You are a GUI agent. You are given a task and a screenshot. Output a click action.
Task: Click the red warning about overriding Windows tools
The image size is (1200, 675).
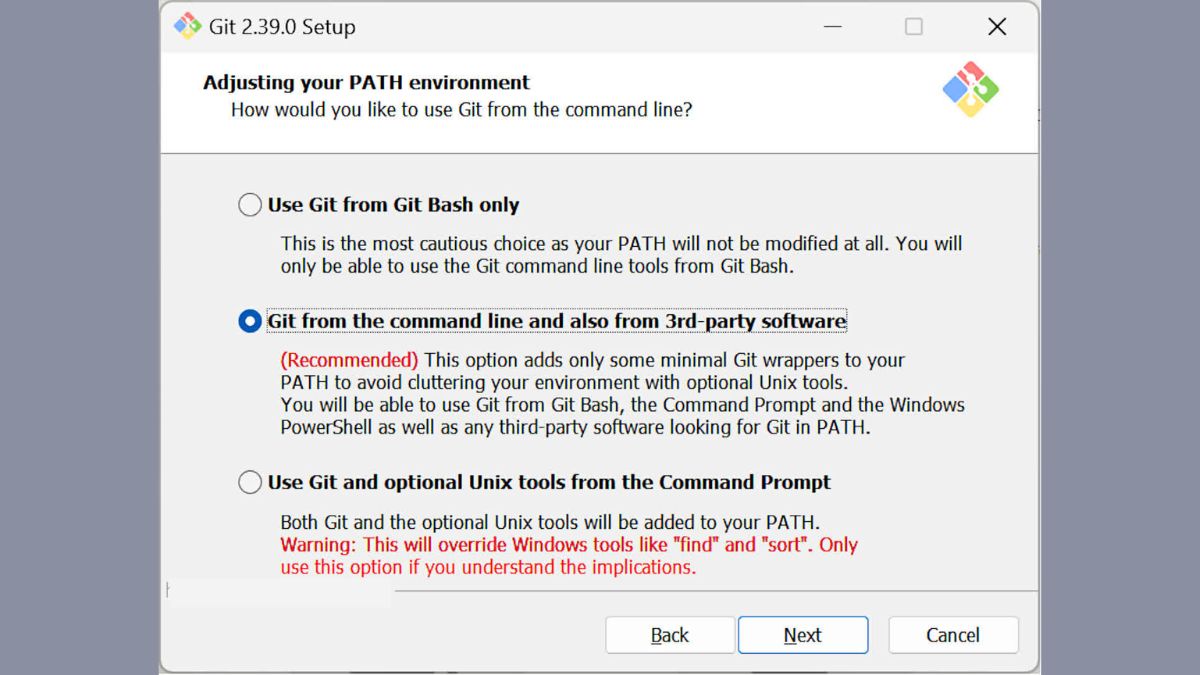click(568, 545)
